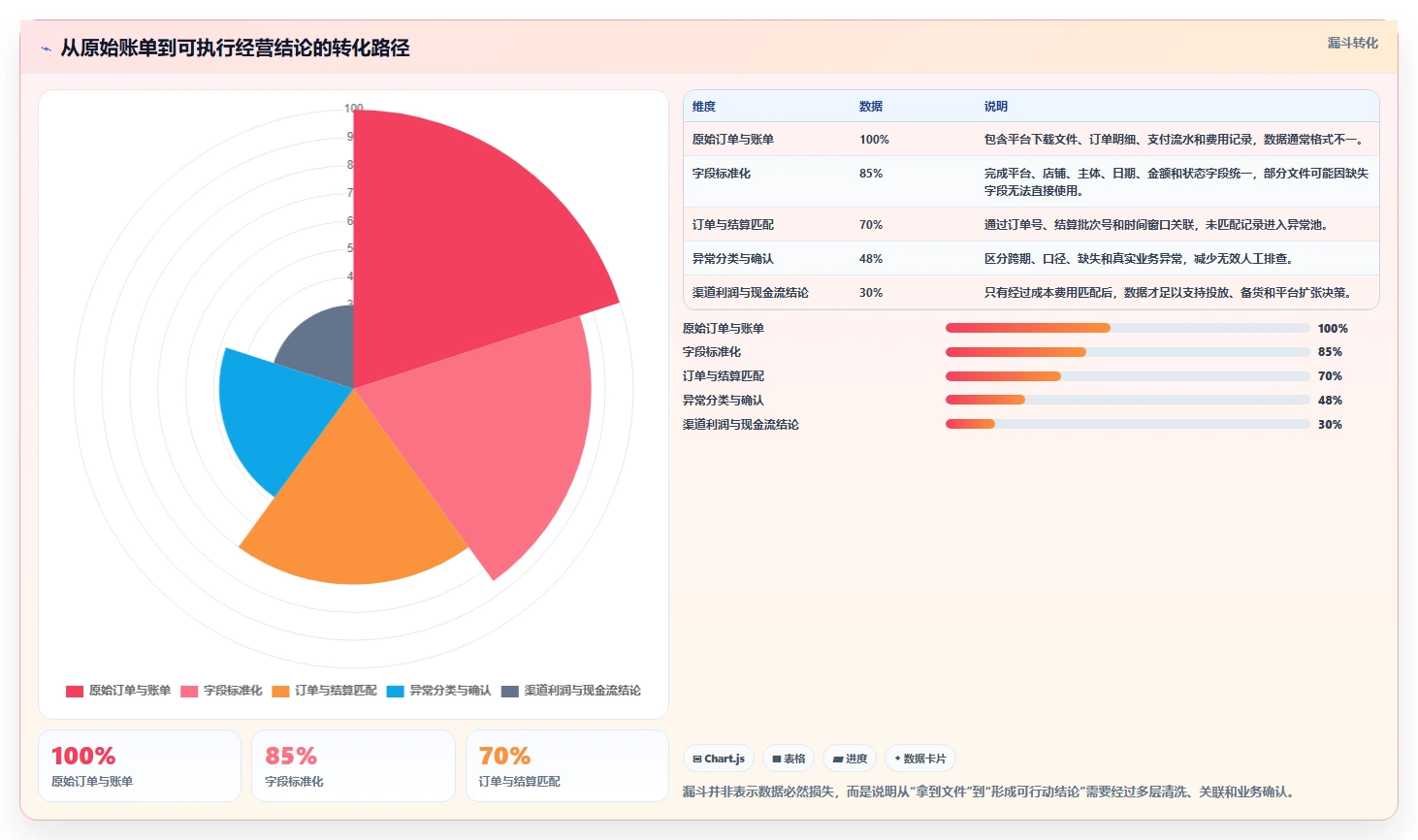Click the 30% value in the table
The image size is (1418, 840).
[871, 293]
